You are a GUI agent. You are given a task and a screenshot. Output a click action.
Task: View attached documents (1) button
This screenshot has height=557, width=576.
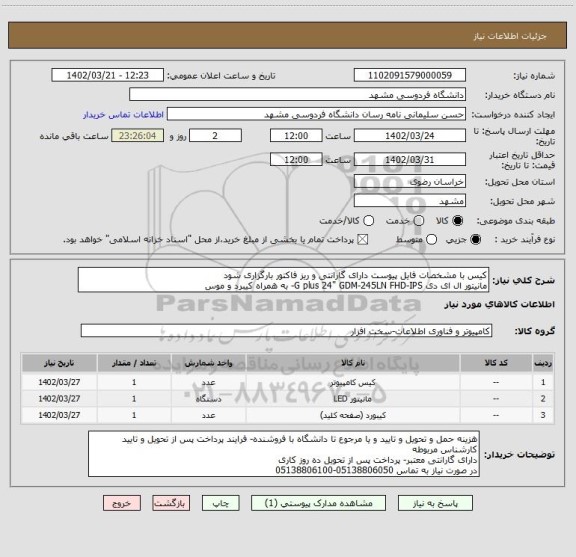pos(318,503)
